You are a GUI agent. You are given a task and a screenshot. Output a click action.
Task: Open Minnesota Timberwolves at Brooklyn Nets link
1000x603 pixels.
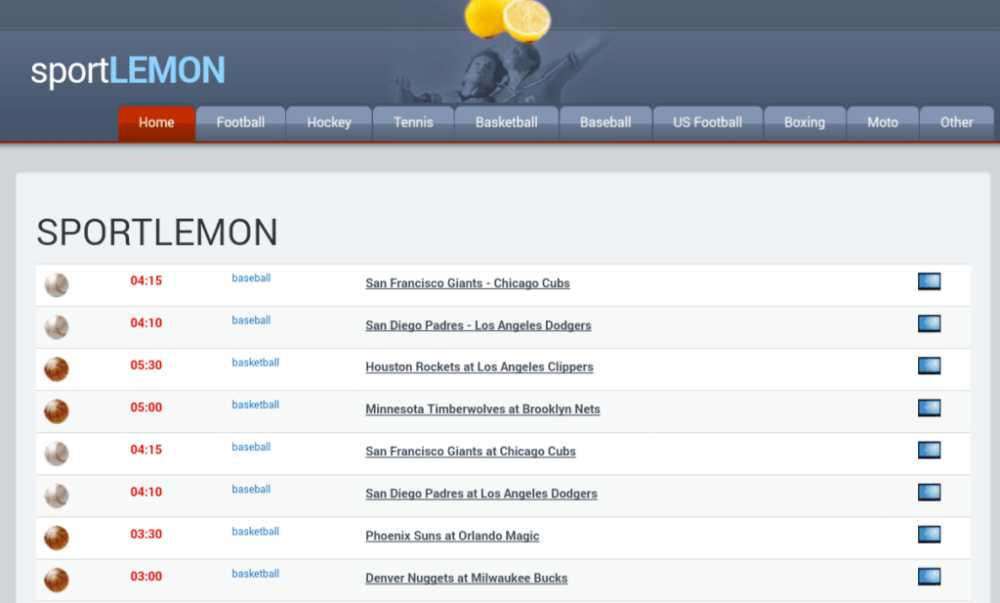483,409
